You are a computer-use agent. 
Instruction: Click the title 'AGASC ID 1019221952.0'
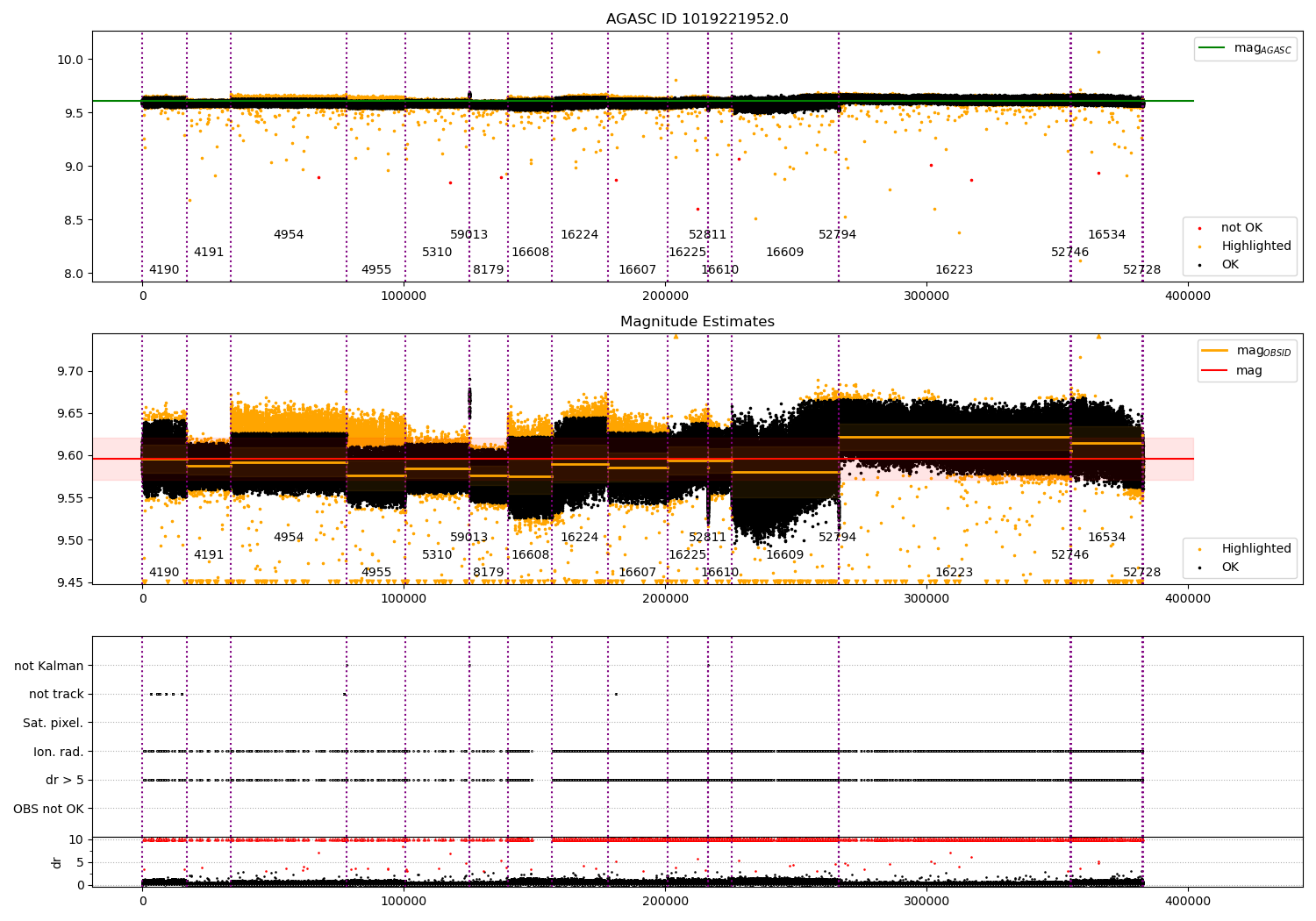pos(697,19)
